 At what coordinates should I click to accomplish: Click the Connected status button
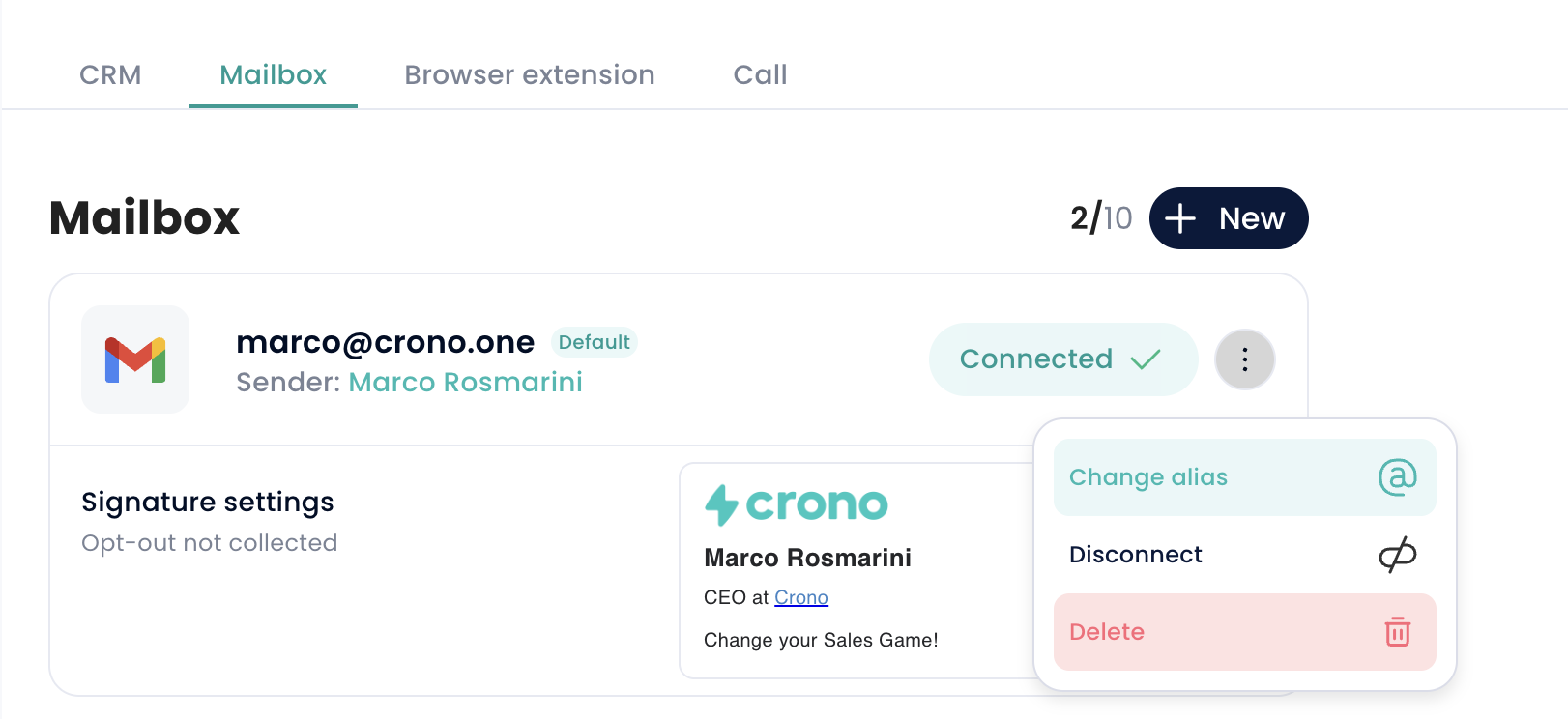click(x=1036, y=359)
